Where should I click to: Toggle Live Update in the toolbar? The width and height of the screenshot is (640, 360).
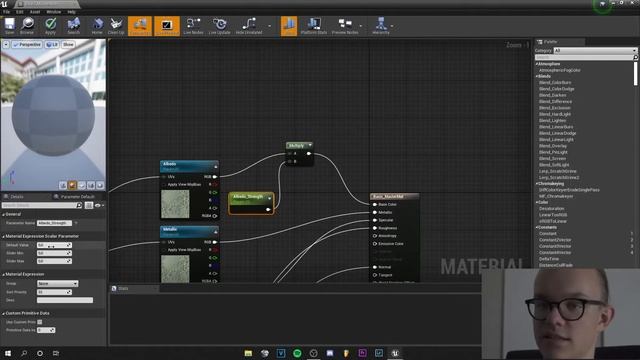220,26
